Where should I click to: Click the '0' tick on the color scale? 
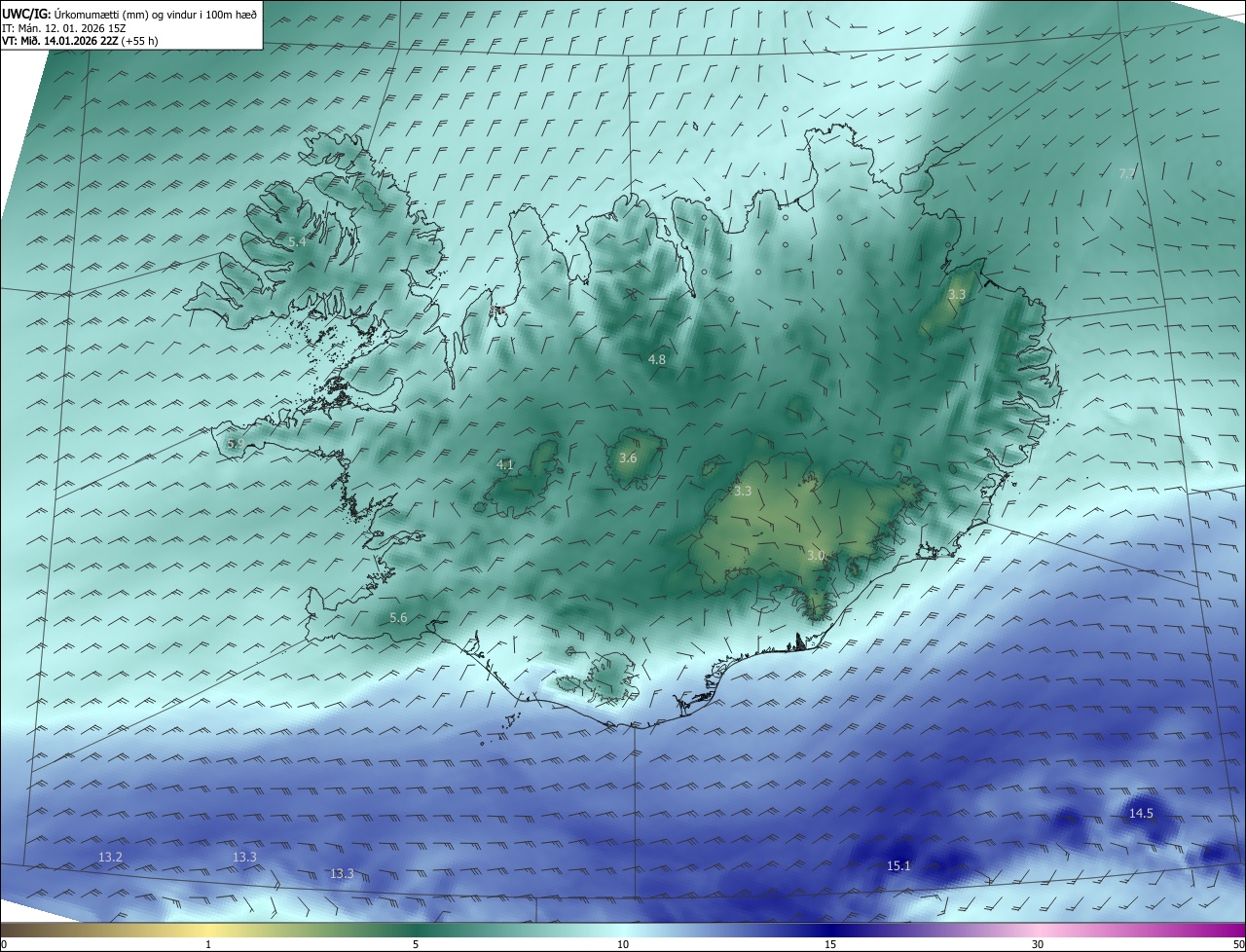click(4, 944)
